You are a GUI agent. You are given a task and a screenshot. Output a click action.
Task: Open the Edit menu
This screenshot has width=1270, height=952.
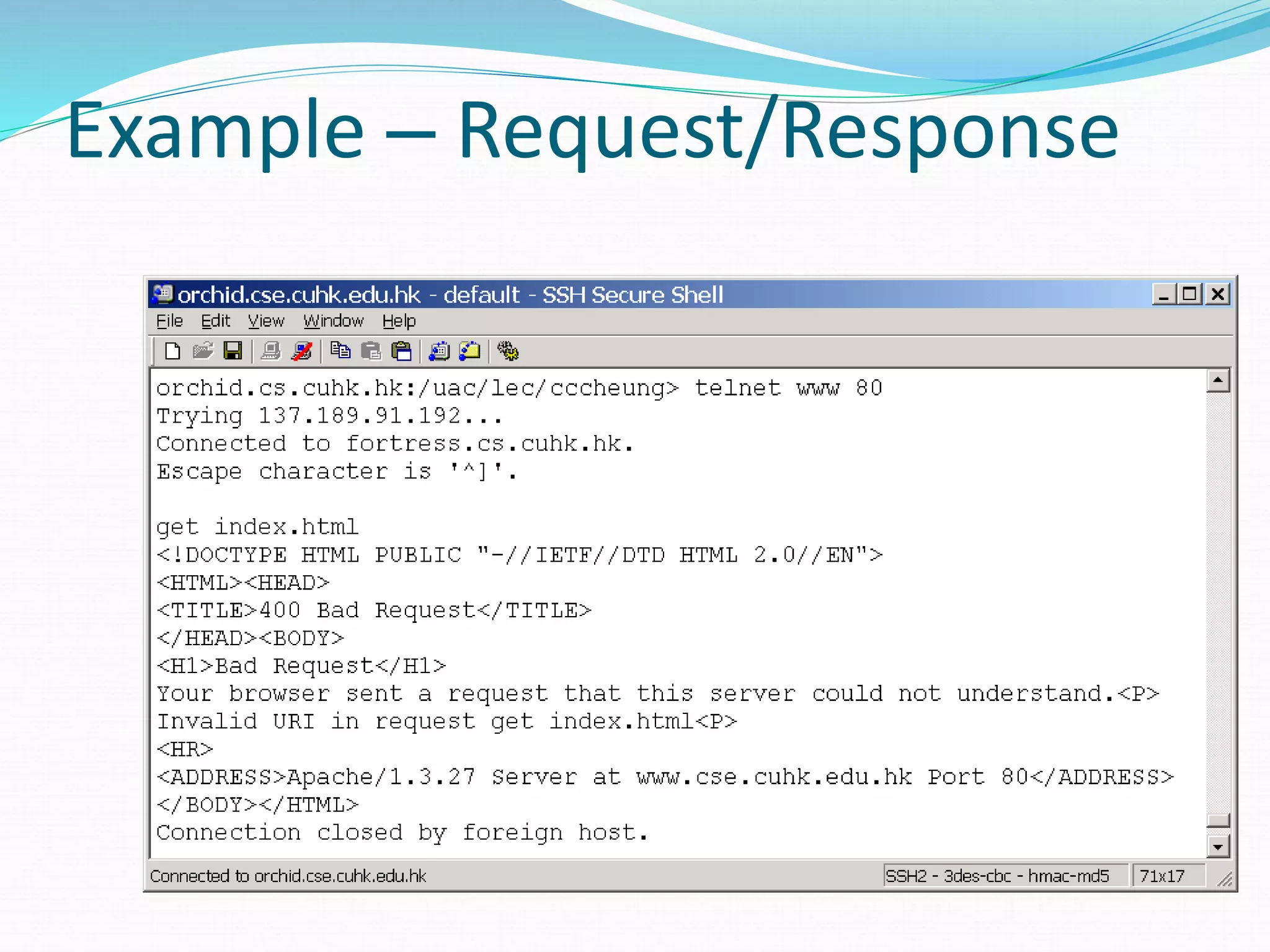(x=215, y=321)
